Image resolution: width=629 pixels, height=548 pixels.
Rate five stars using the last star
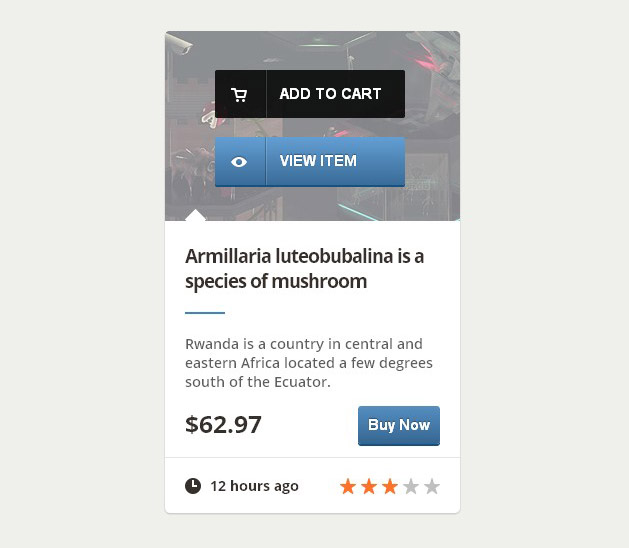432,487
